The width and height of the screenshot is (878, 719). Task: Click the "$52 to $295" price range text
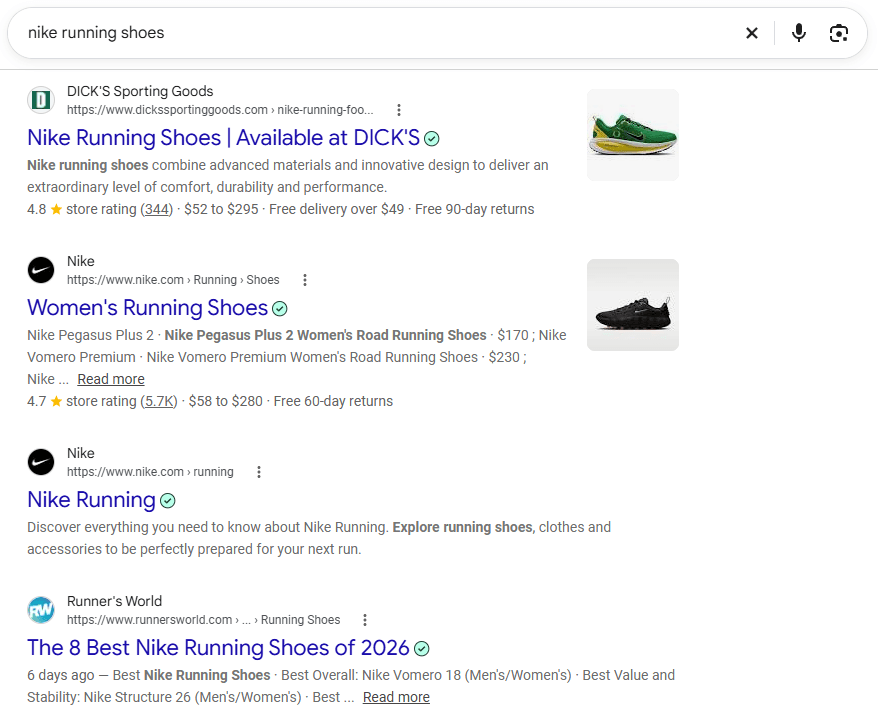[x=221, y=209]
